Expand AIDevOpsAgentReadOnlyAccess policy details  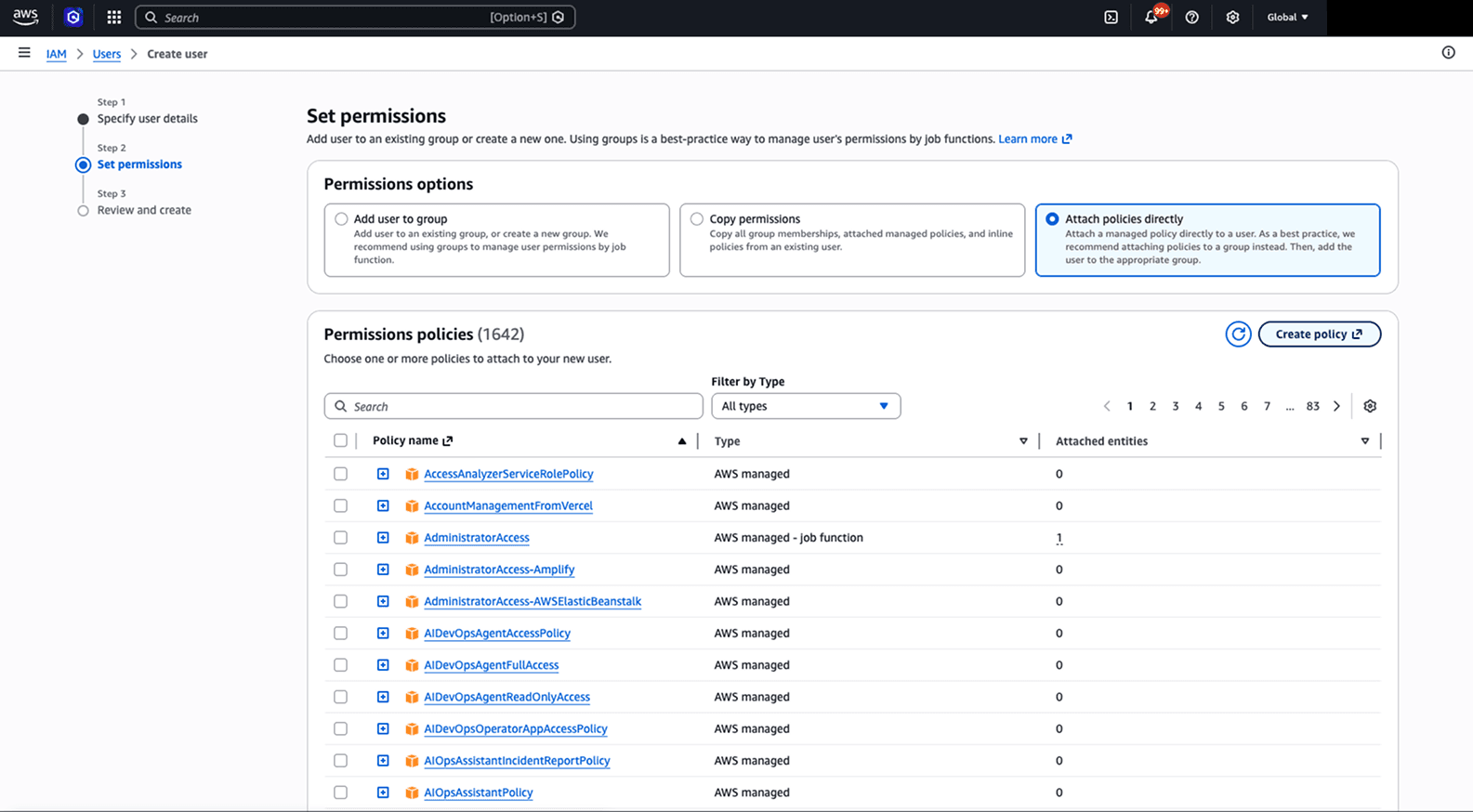point(383,697)
